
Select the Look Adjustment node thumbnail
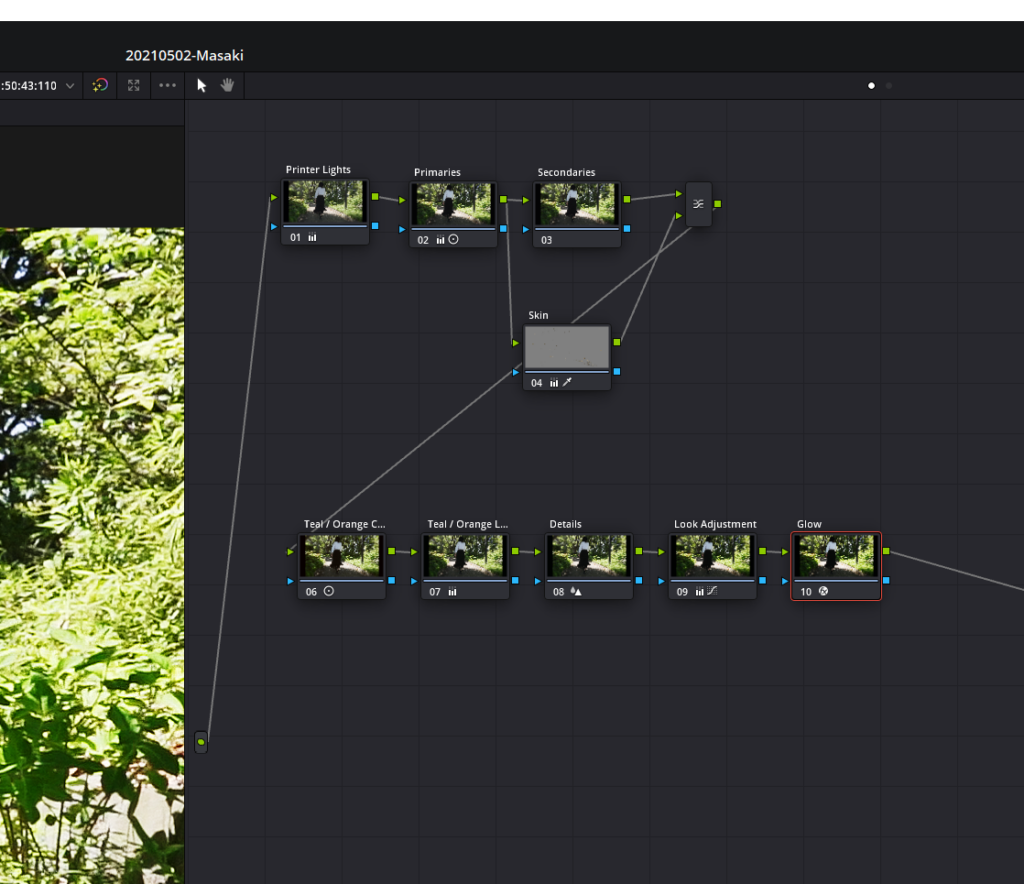tap(713, 555)
